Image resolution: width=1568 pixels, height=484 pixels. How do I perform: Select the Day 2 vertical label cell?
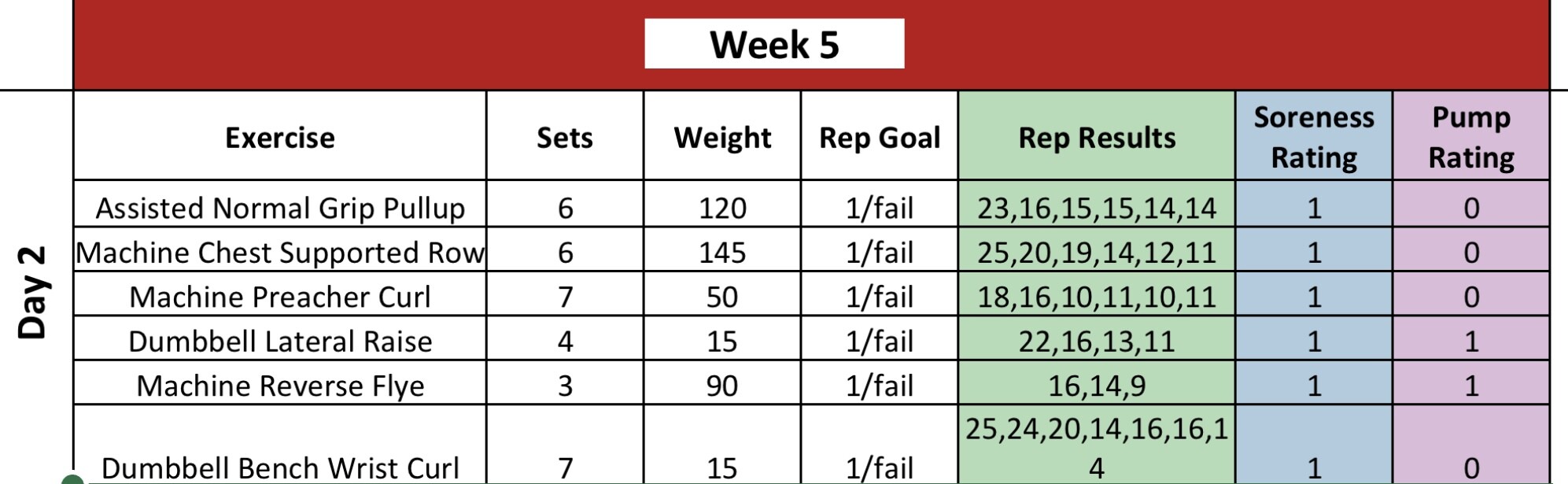(33, 293)
